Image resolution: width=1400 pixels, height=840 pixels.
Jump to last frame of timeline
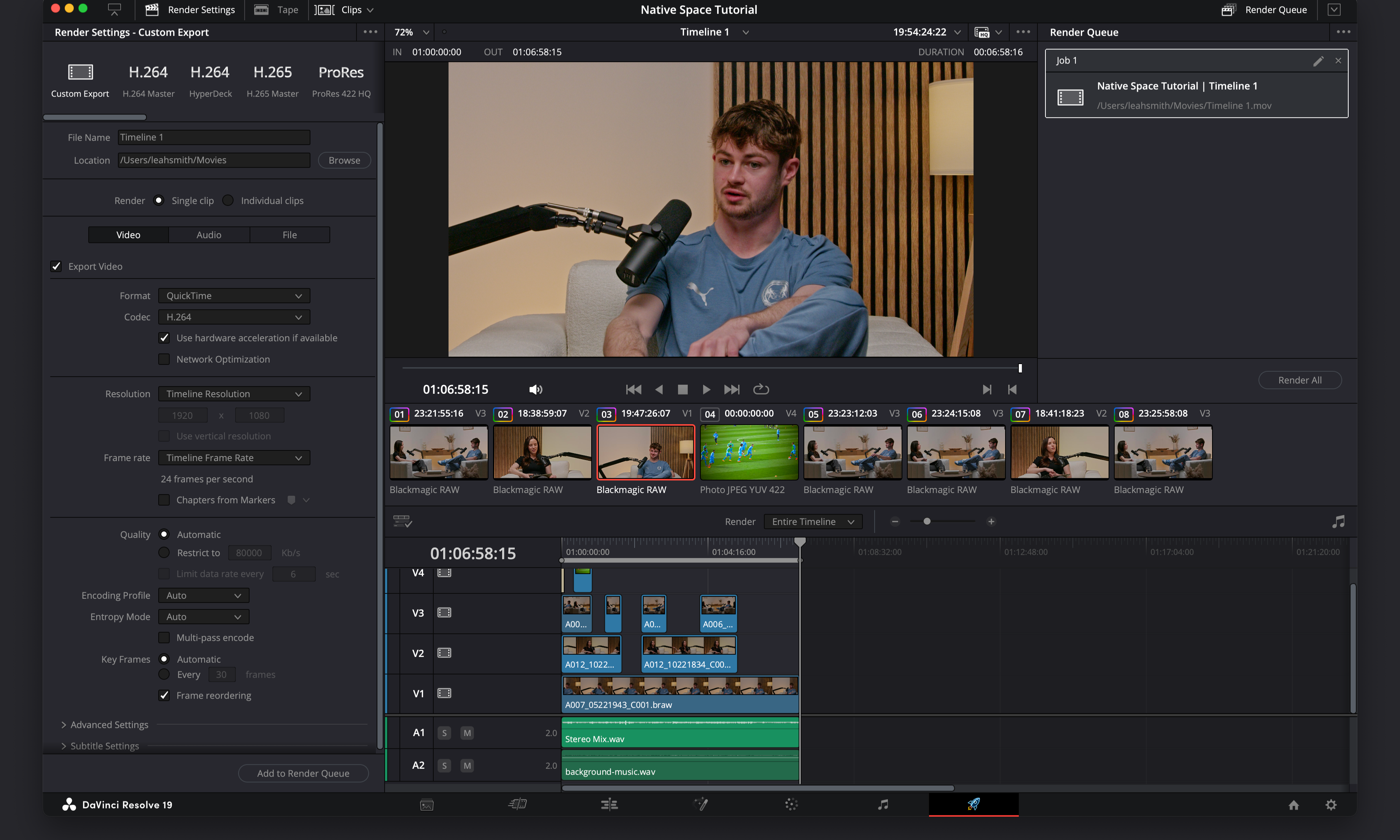[732, 390]
